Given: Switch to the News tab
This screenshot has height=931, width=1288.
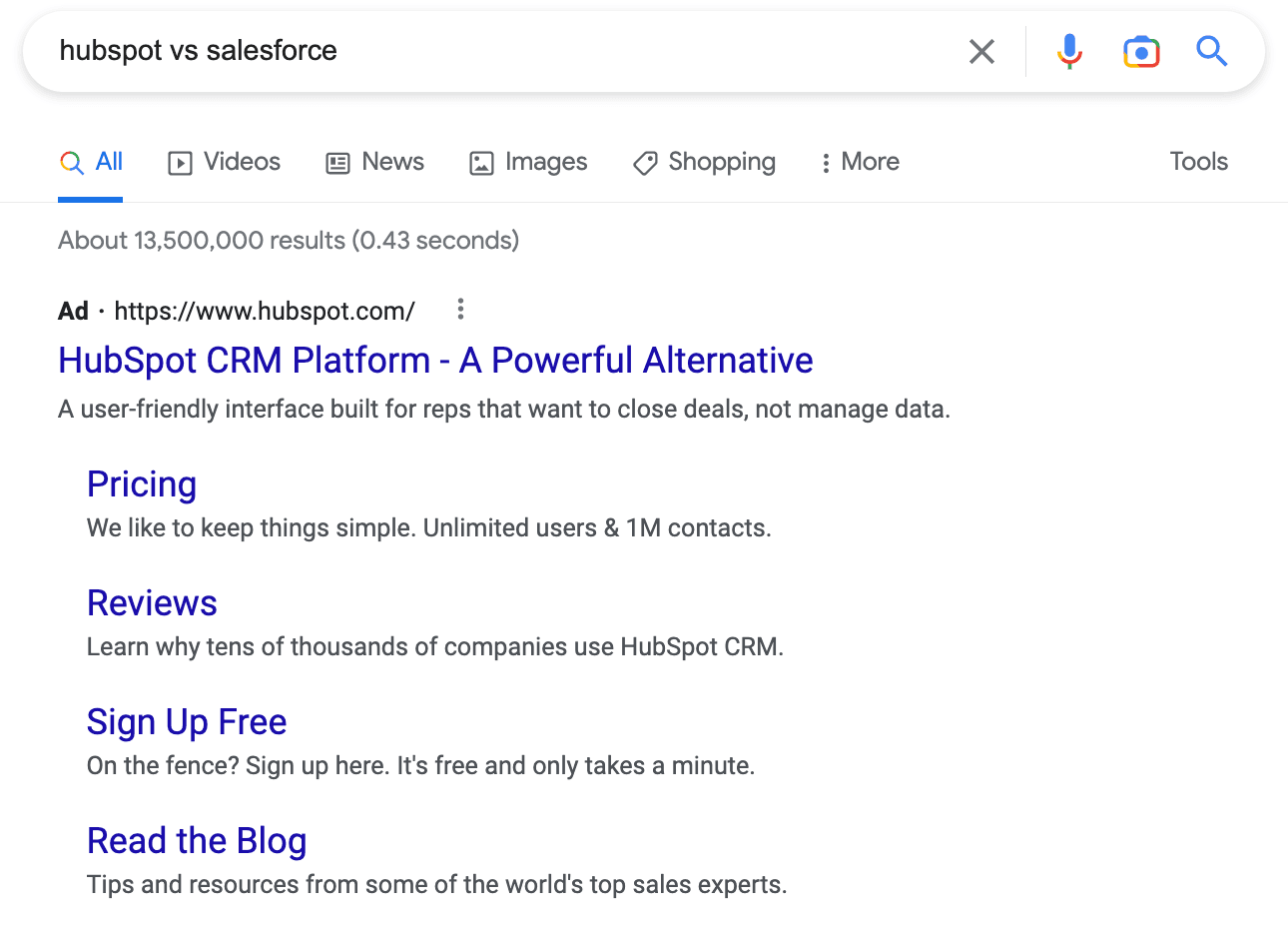Looking at the screenshot, I should tap(375, 162).
